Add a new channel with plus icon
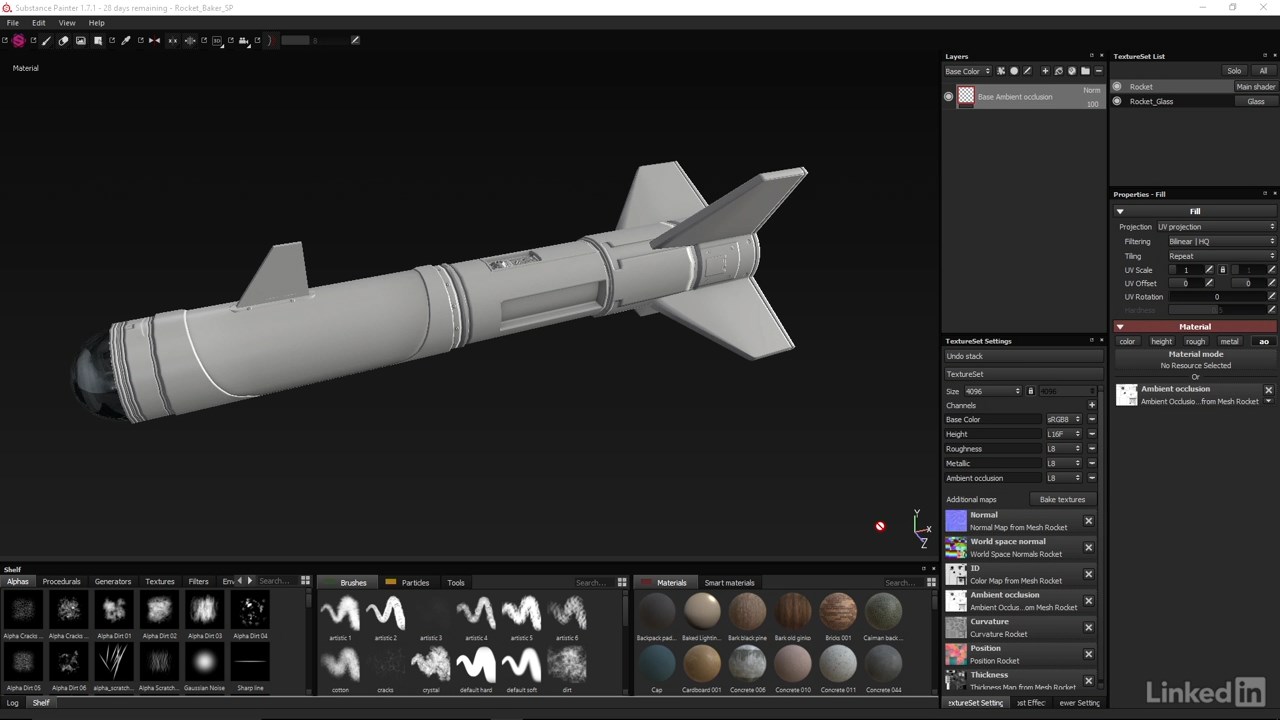1280x720 pixels. 1091,405
